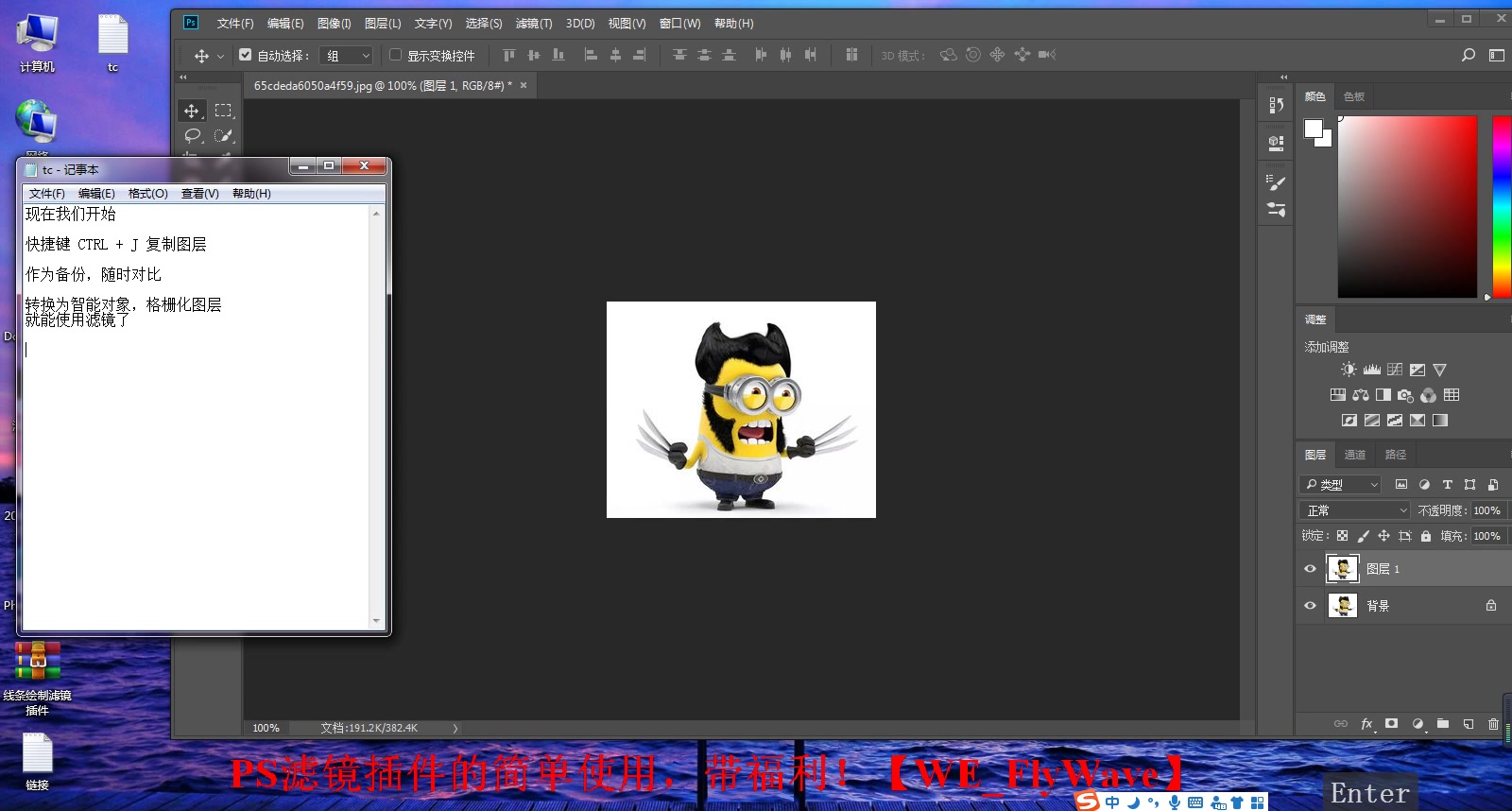
Task: Click the align vertical centers icon
Action: pyautogui.click(x=534, y=55)
